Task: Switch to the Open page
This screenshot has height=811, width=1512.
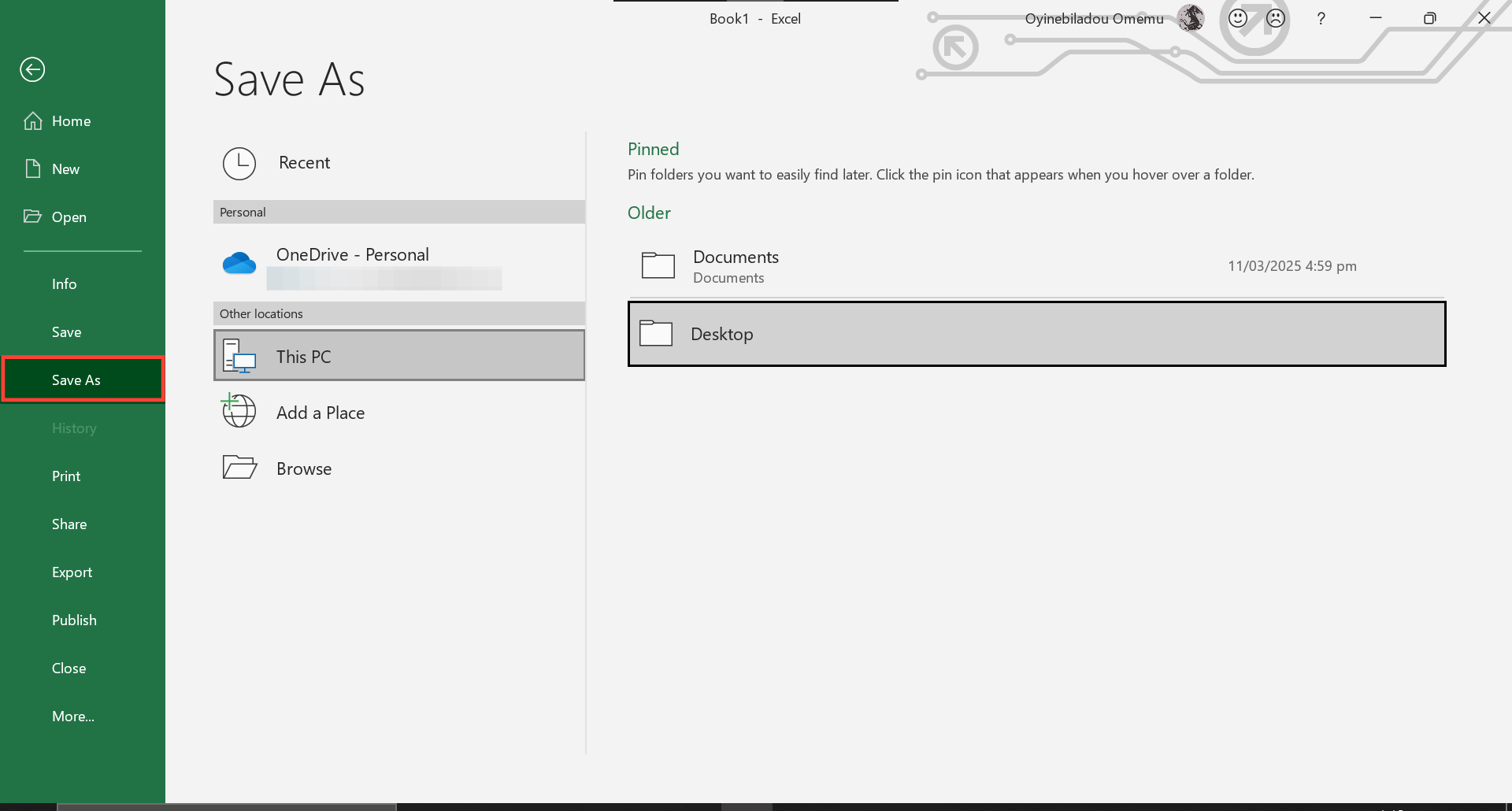Action: pos(69,217)
